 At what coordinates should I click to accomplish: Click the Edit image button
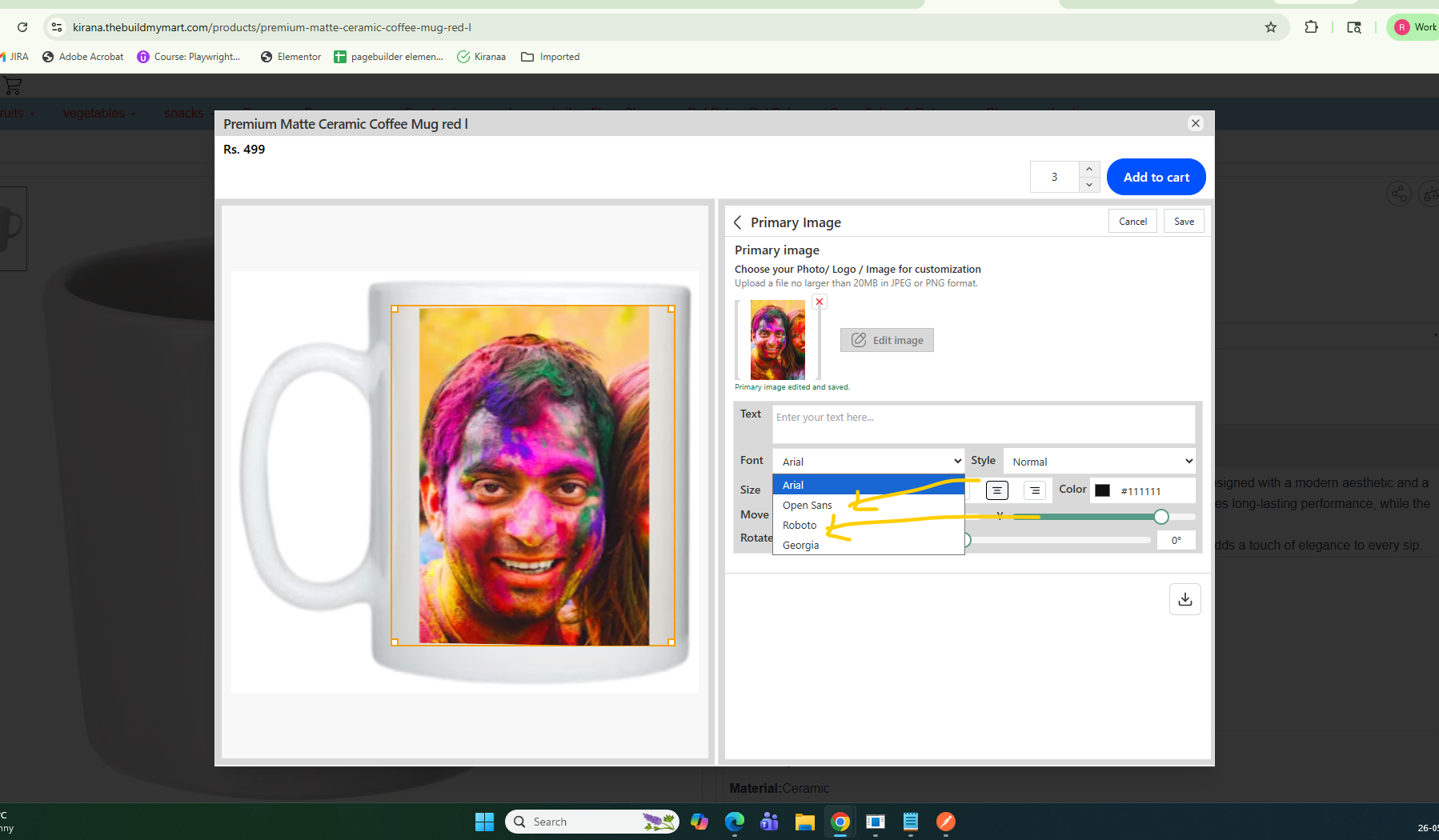point(887,340)
